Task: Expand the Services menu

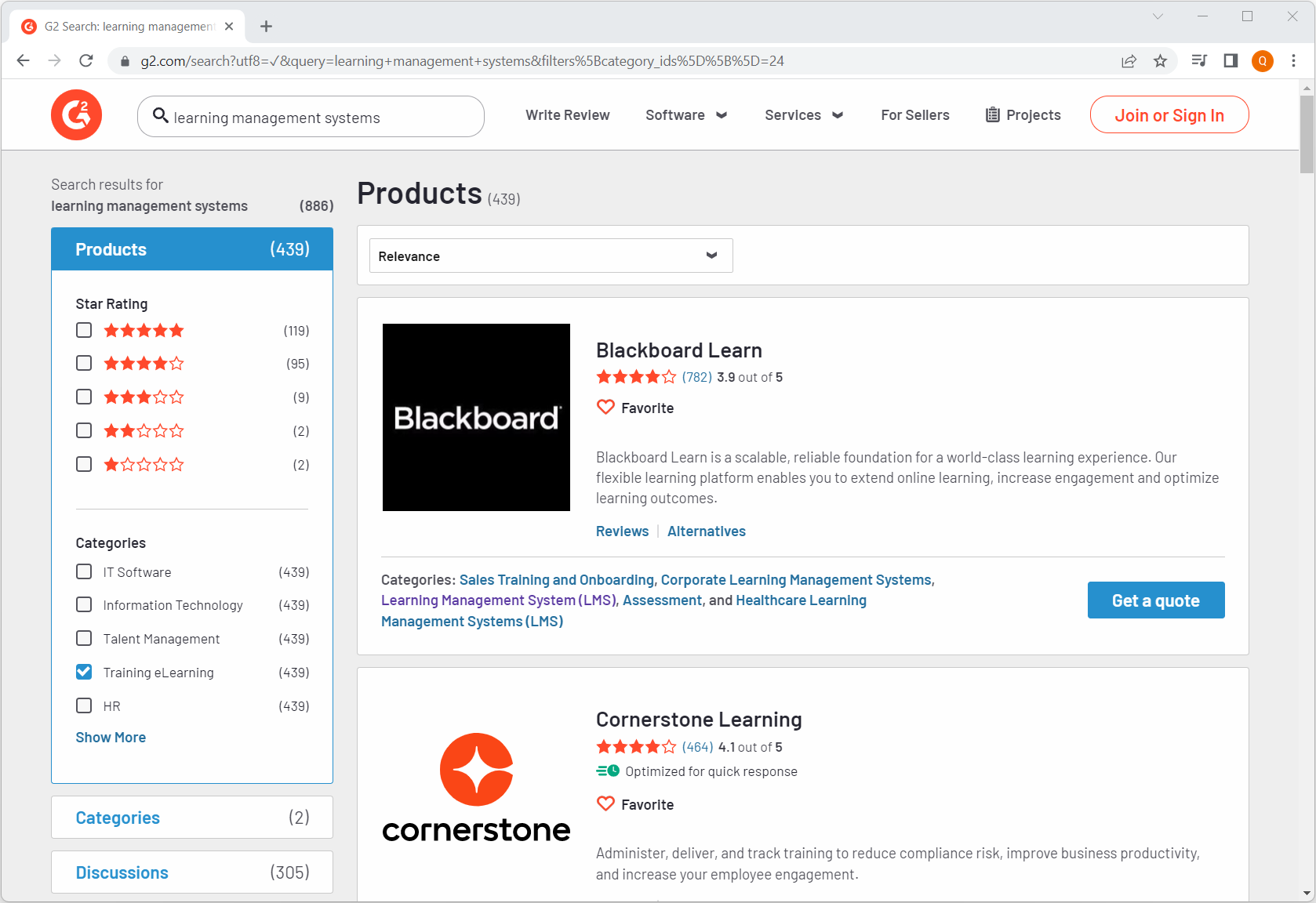Action: [804, 115]
